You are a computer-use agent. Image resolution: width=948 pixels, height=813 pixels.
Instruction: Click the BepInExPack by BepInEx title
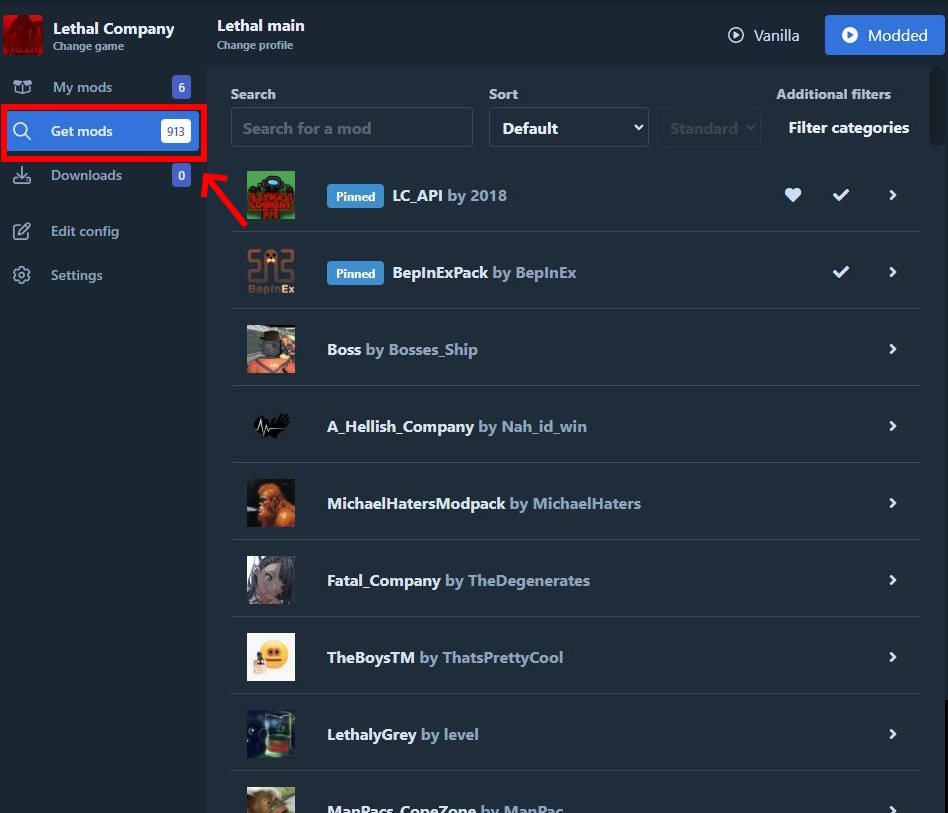click(x=484, y=273)
